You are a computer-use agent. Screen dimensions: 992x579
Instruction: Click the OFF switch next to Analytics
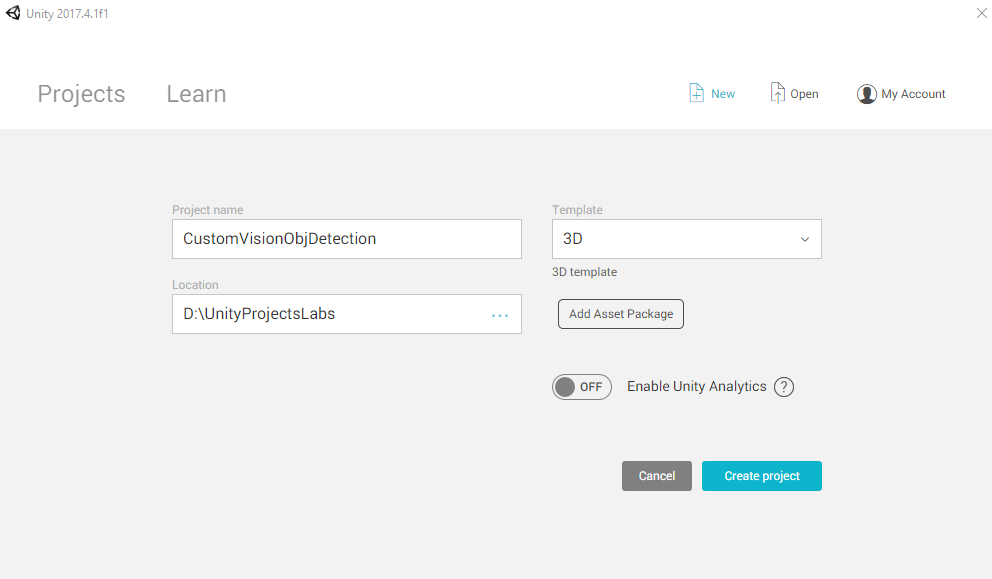pos(581,386)
